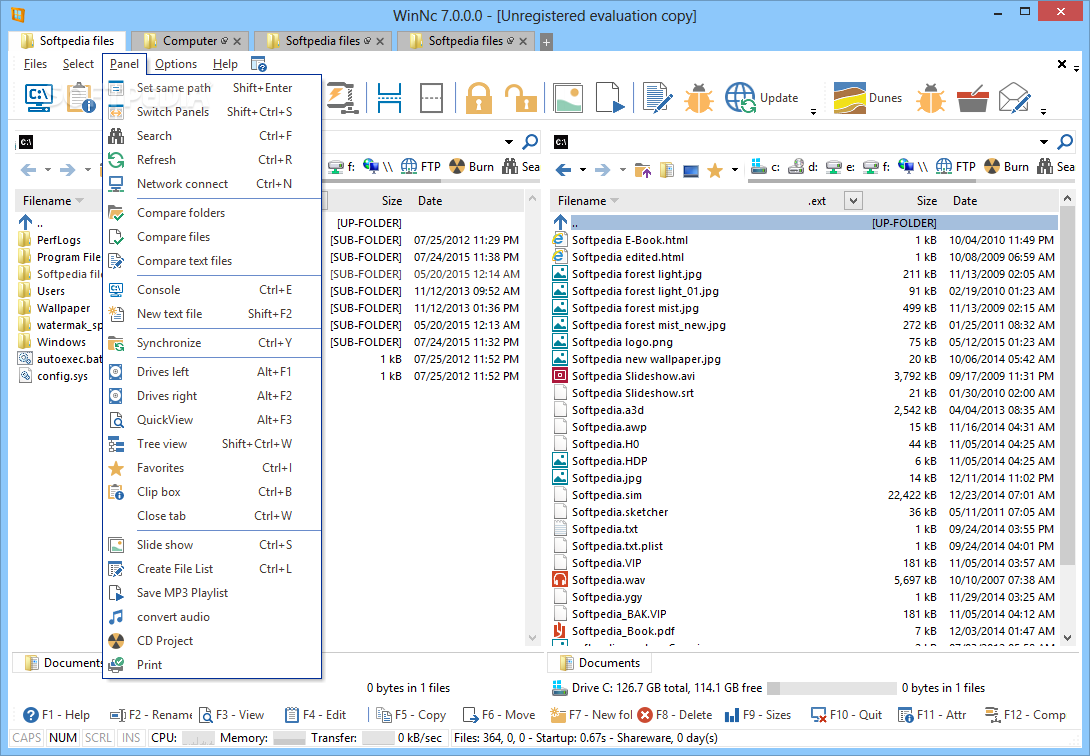Select Synchronize from the Panel menu
1090x756 pixels.
point(212,343)
